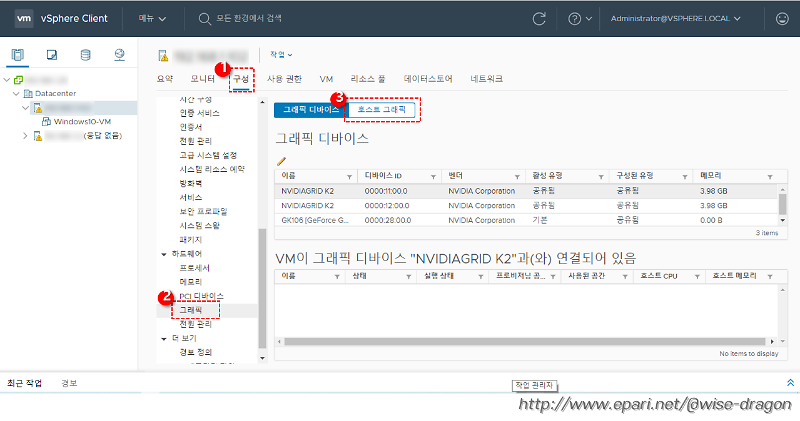The width and height of the screenshot is (800, 421).
Task: Select 보안 프로파일 in the configuration list
Action: [203, 211]
